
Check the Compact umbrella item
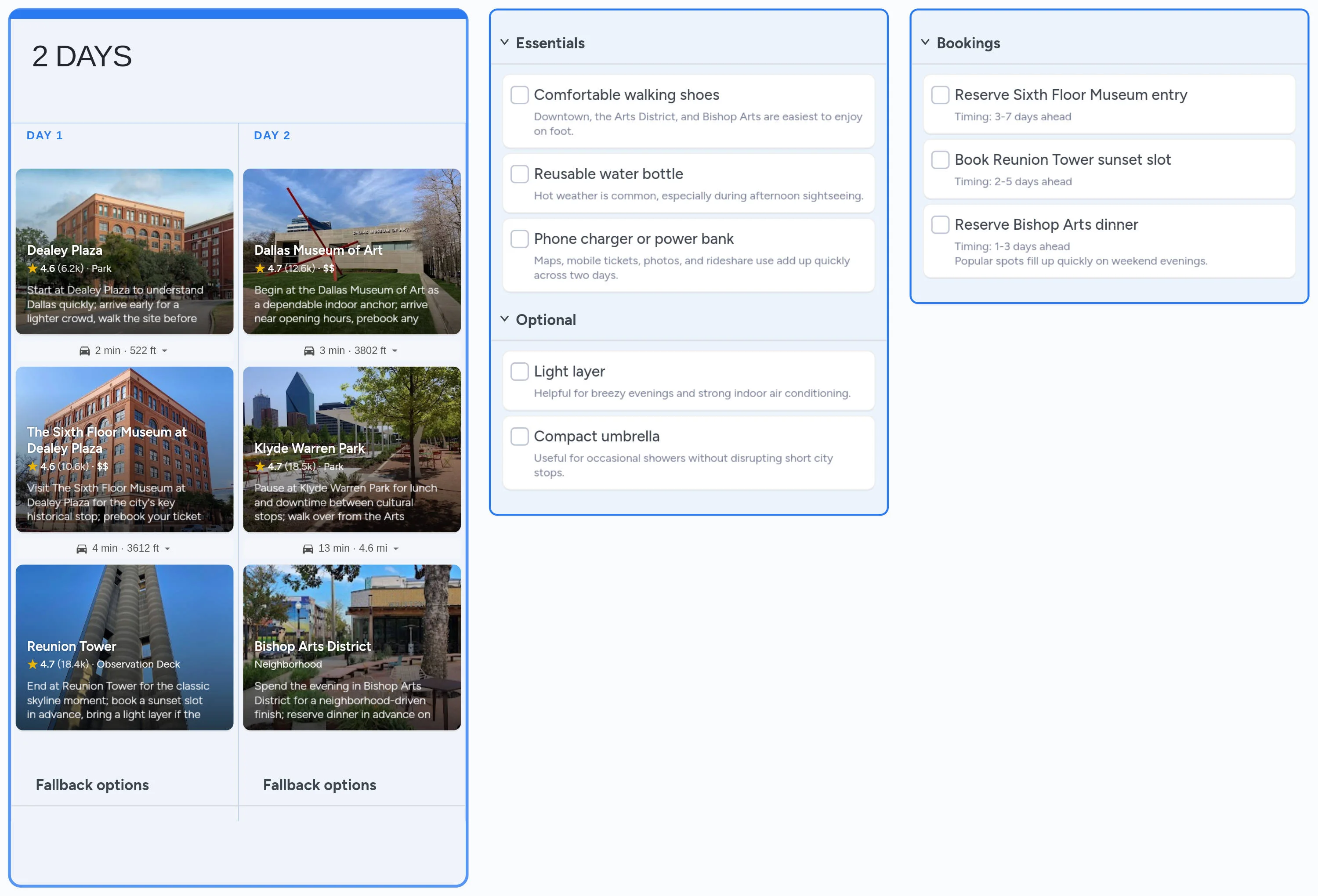pyautogui.click(x=519, y=436)
